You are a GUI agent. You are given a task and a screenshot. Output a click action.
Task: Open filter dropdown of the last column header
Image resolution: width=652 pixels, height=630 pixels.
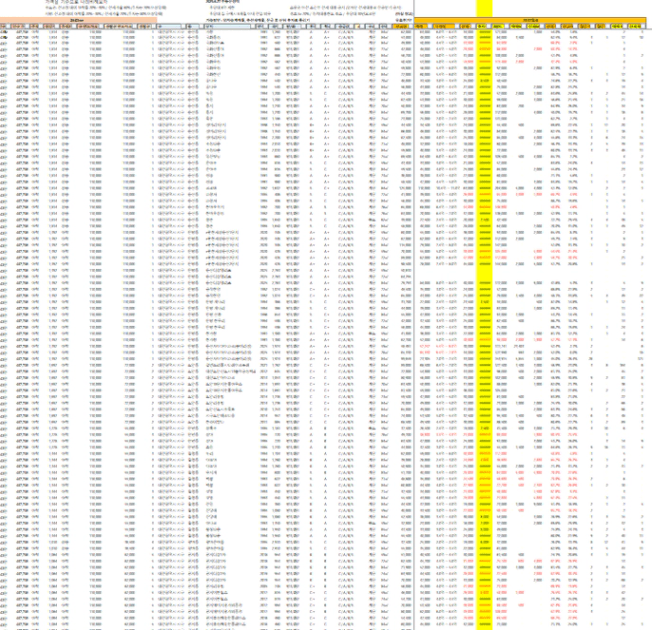pos(642,26)
